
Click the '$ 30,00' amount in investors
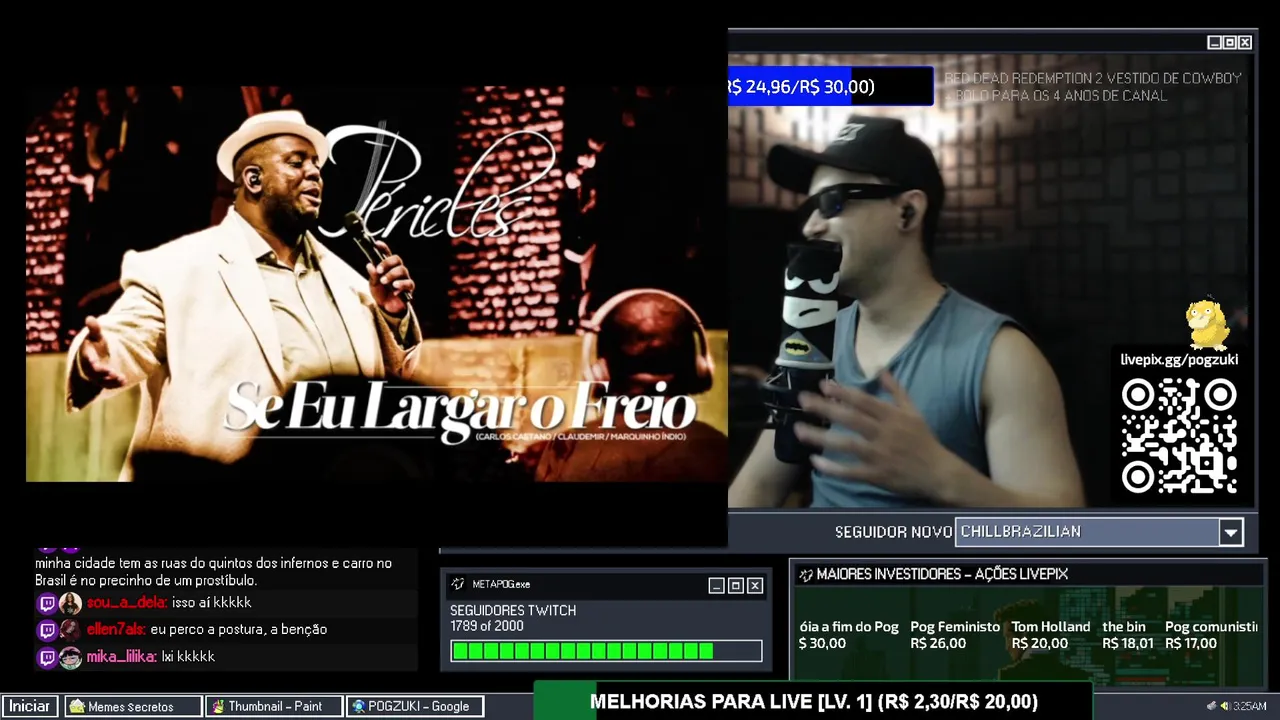822,644
